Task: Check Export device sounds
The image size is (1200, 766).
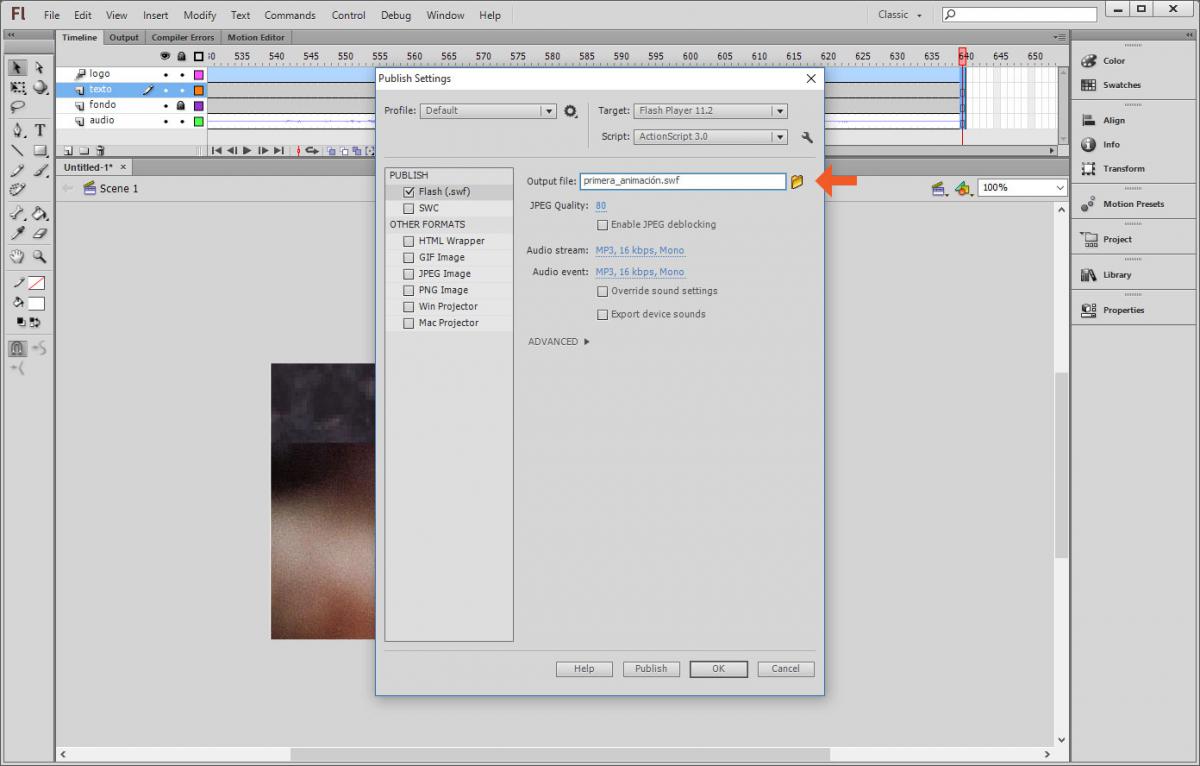Action: tap(602, 314)
